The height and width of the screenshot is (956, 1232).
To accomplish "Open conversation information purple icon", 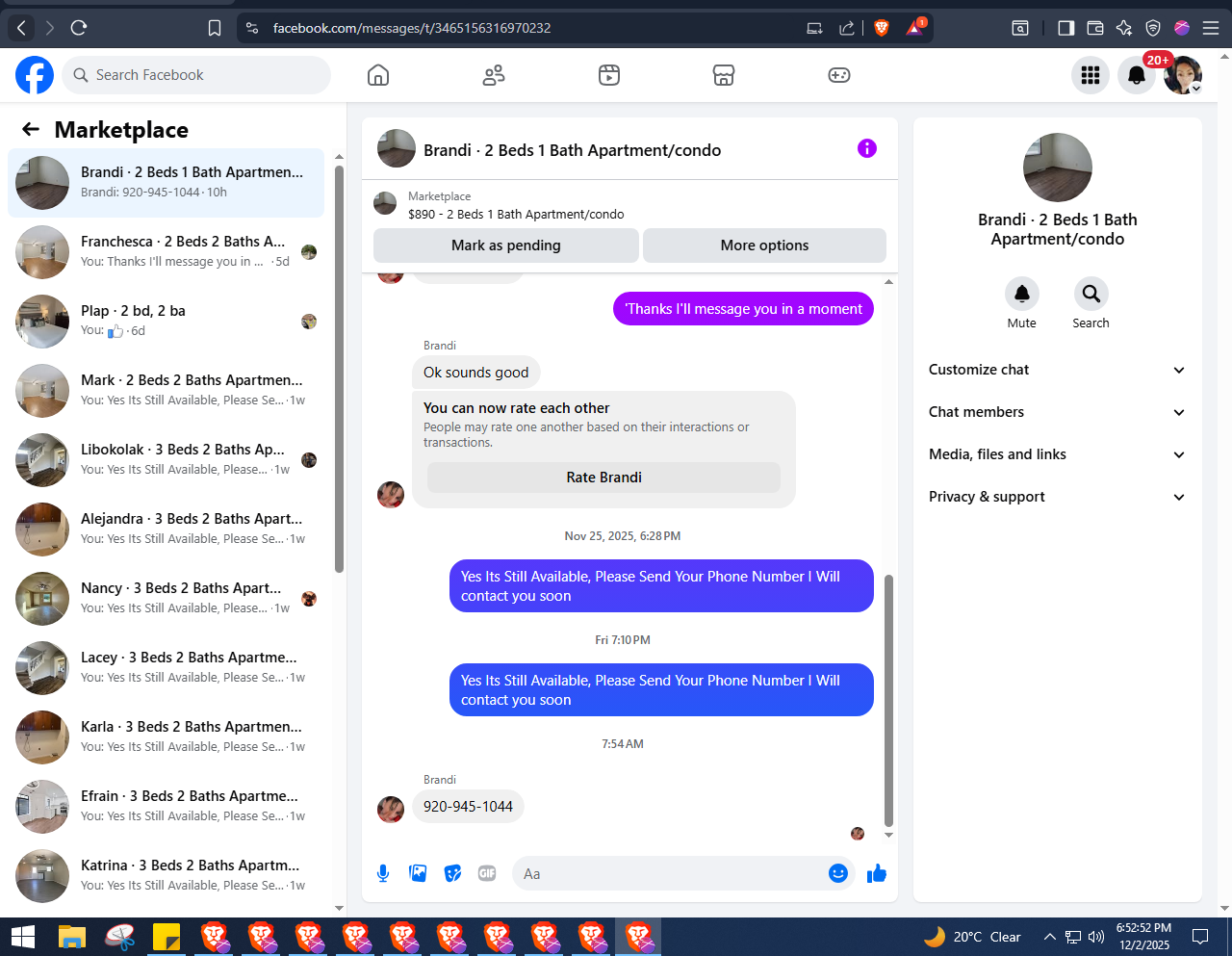I will click(867, 148).
